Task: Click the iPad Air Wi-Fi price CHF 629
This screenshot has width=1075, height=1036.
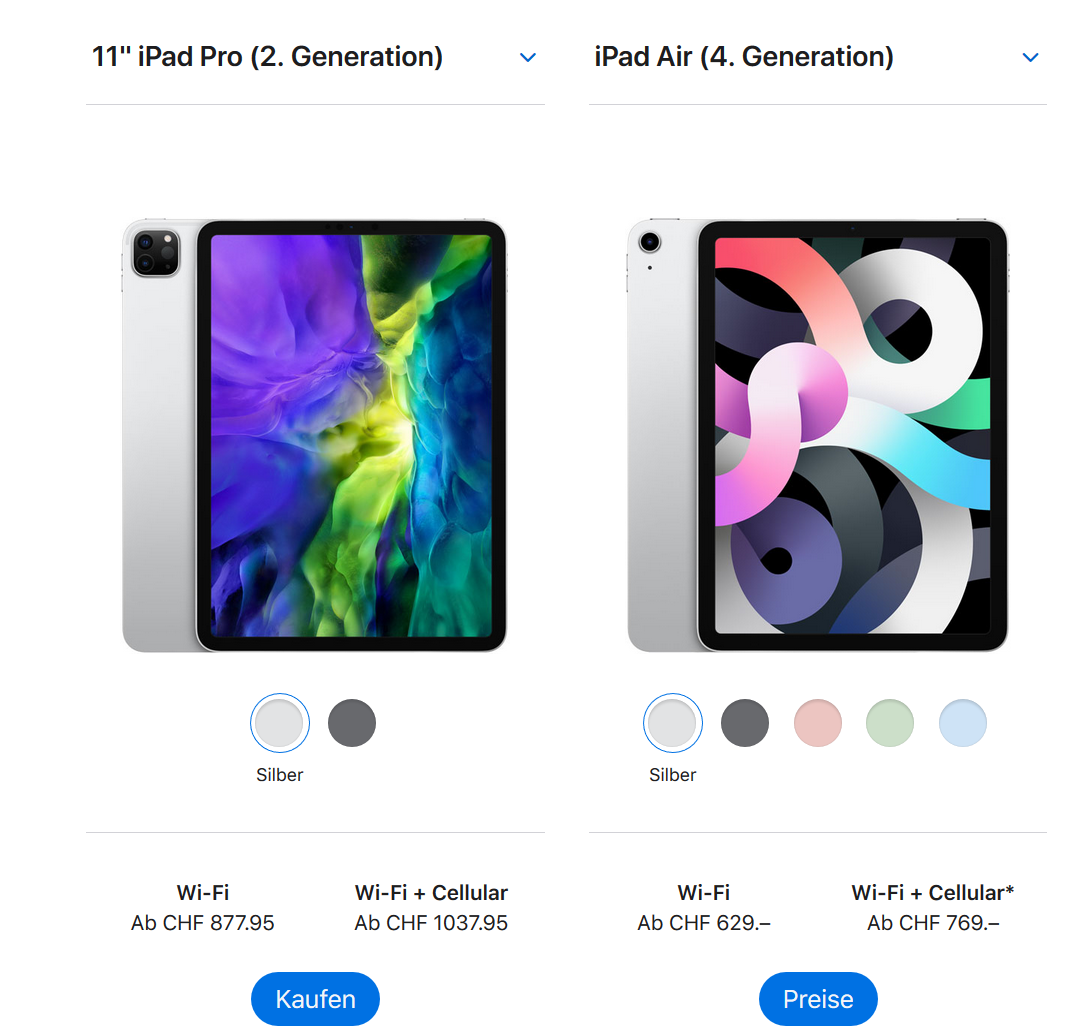Action: click(x=704, y=923)
